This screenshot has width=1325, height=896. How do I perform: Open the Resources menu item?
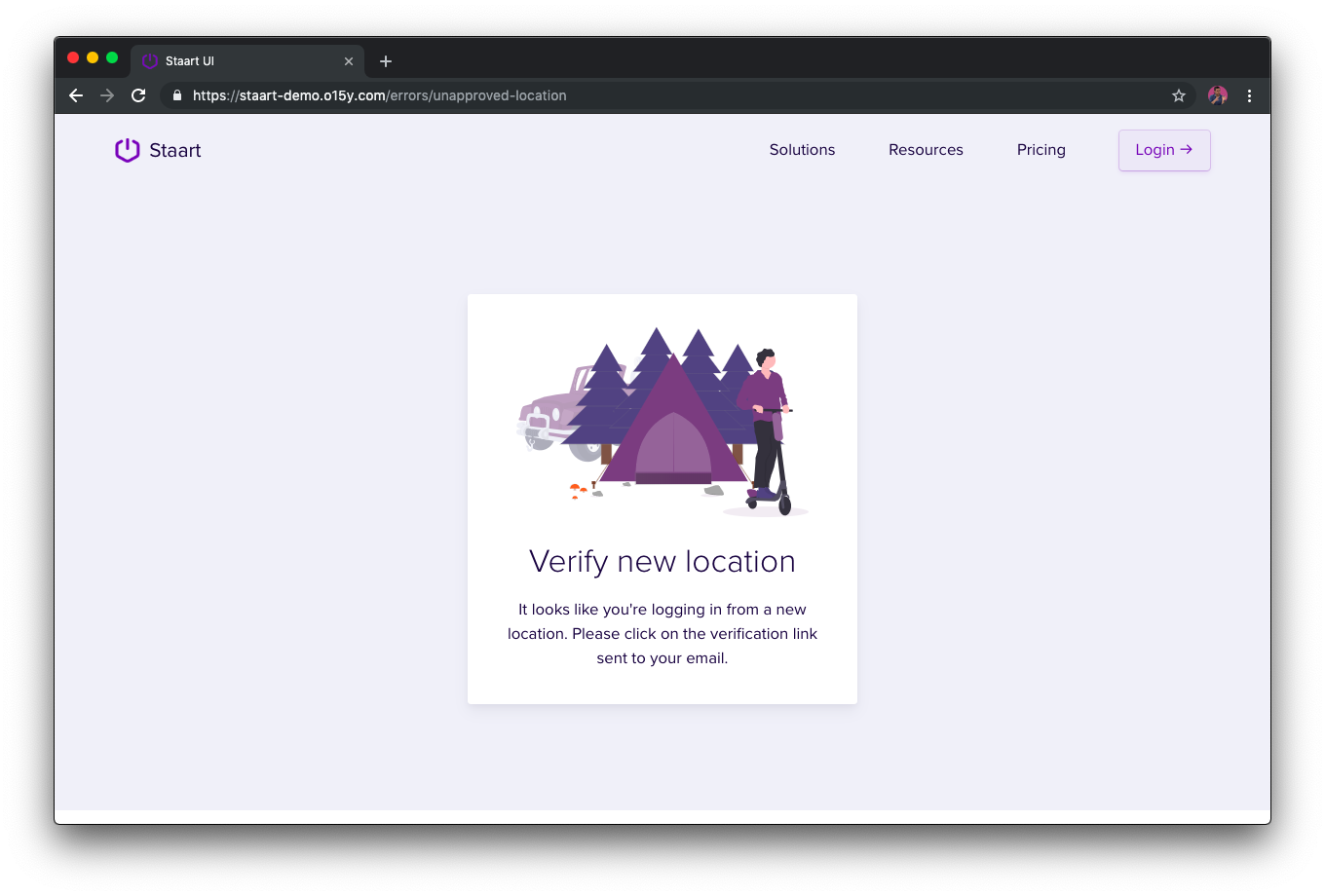coord(926,150)
